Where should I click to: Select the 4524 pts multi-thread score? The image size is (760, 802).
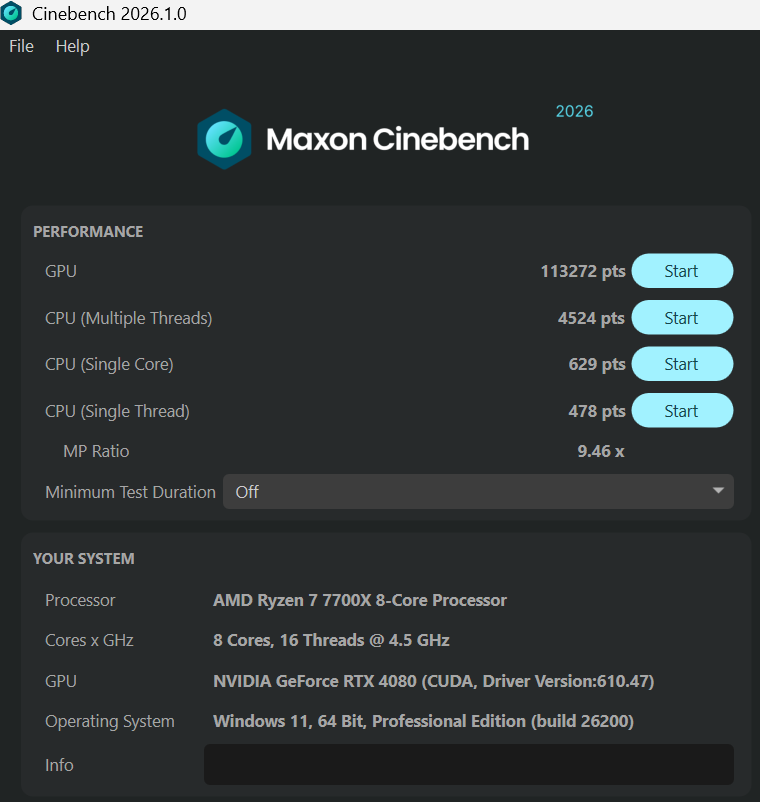point(591,318)
